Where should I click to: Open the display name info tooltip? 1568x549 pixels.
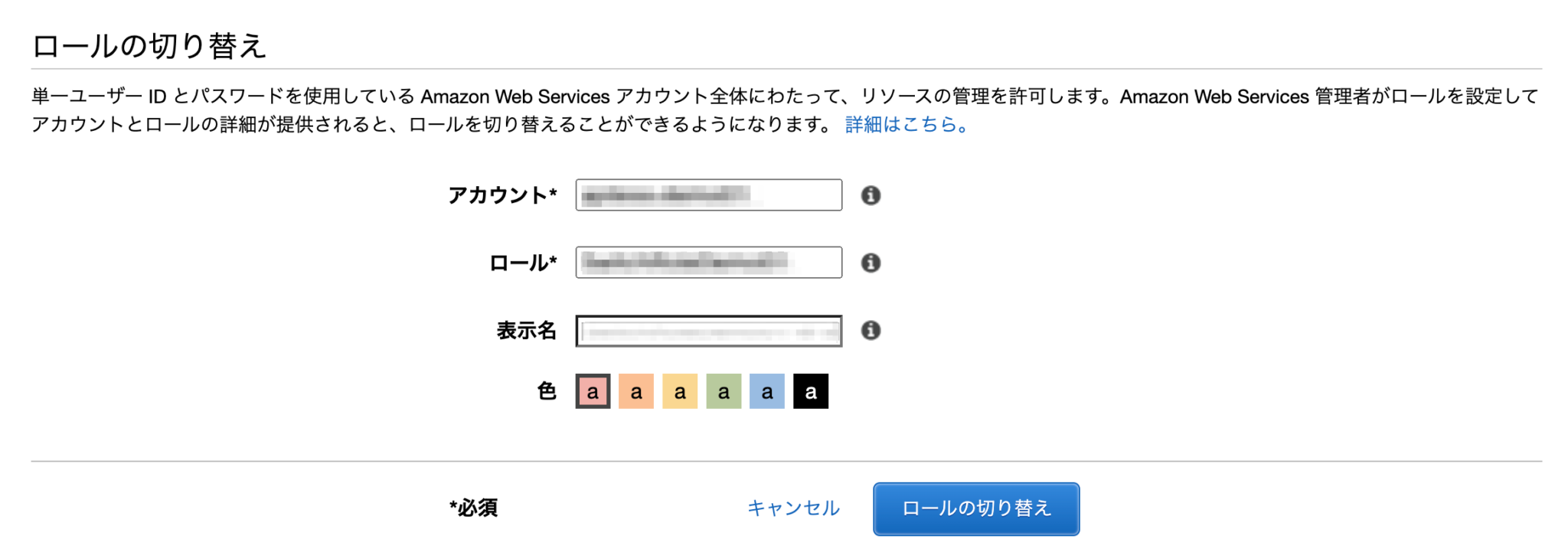[x=871, y=331]
